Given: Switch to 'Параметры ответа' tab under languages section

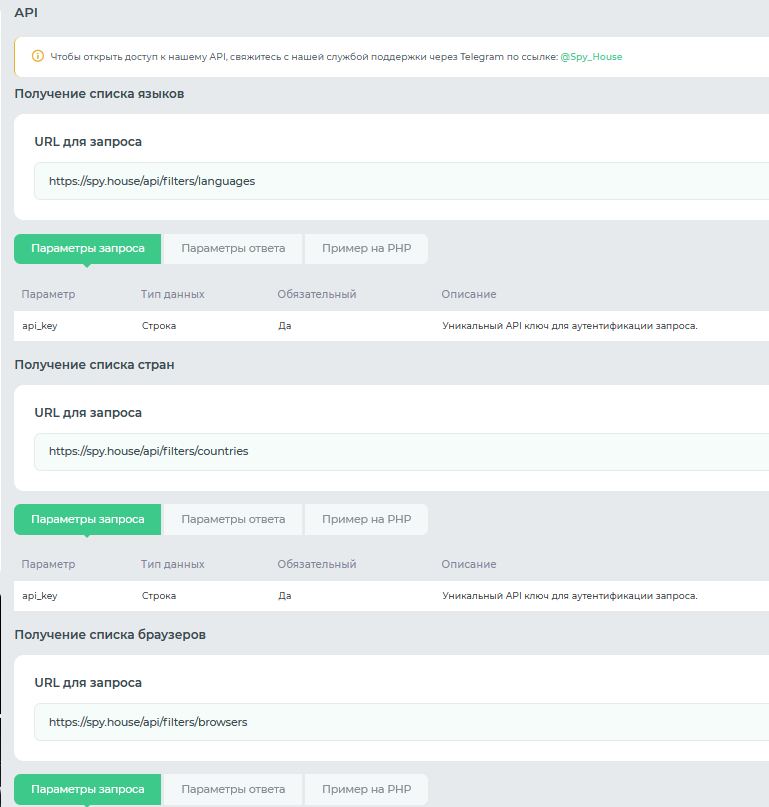Looking at the screenshot, I should click(x=233, y=249).
